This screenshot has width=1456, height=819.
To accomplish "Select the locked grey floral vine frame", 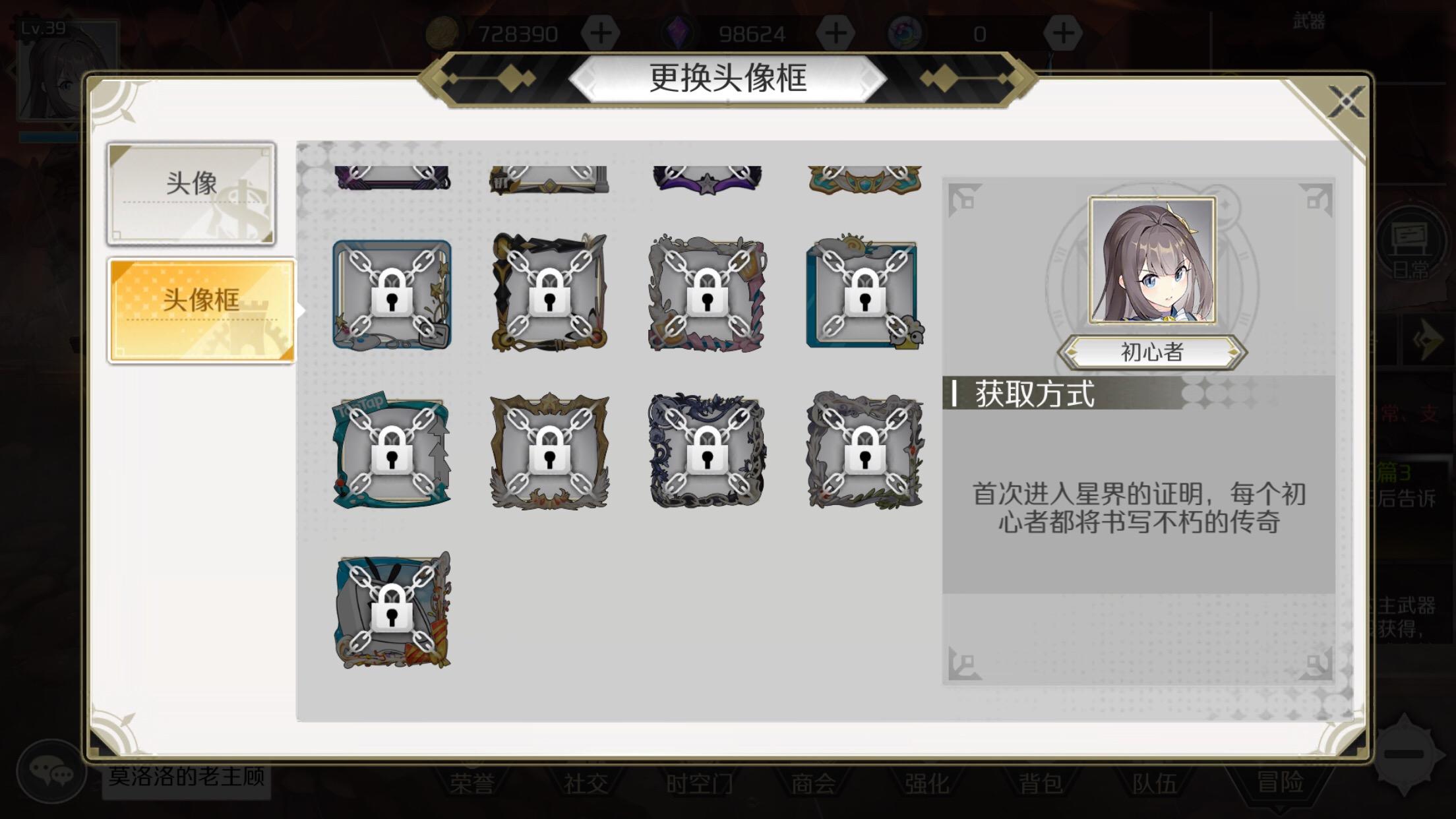I will pos(865,452).
